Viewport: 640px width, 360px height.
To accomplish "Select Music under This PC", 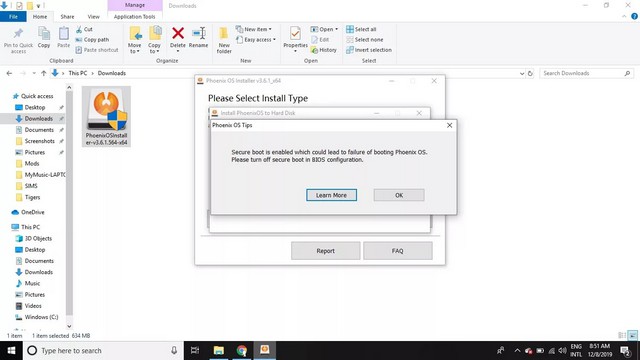I will coord(32,283).
